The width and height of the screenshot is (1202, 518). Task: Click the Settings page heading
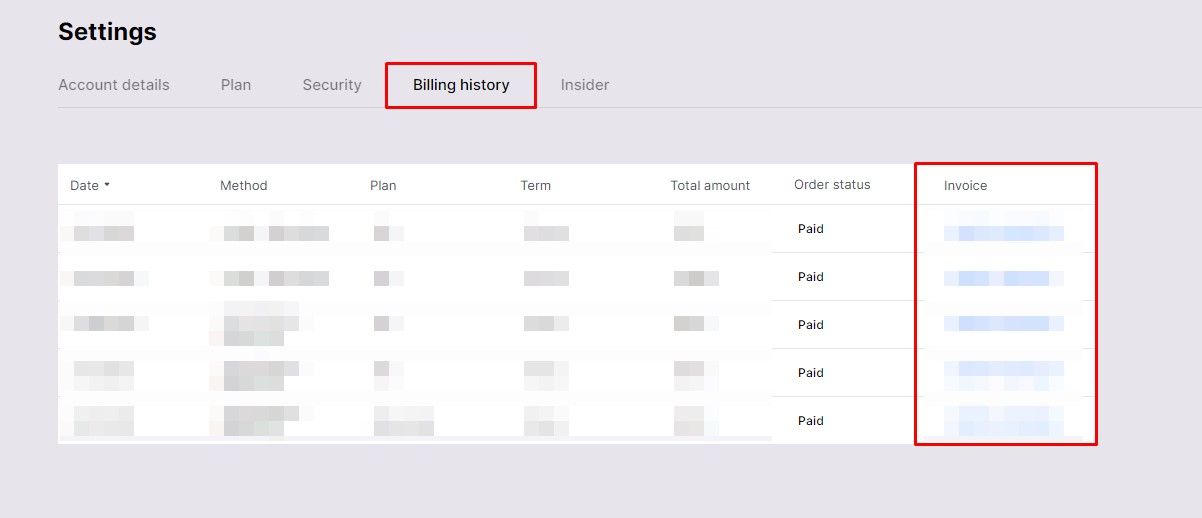click(107, 32)
